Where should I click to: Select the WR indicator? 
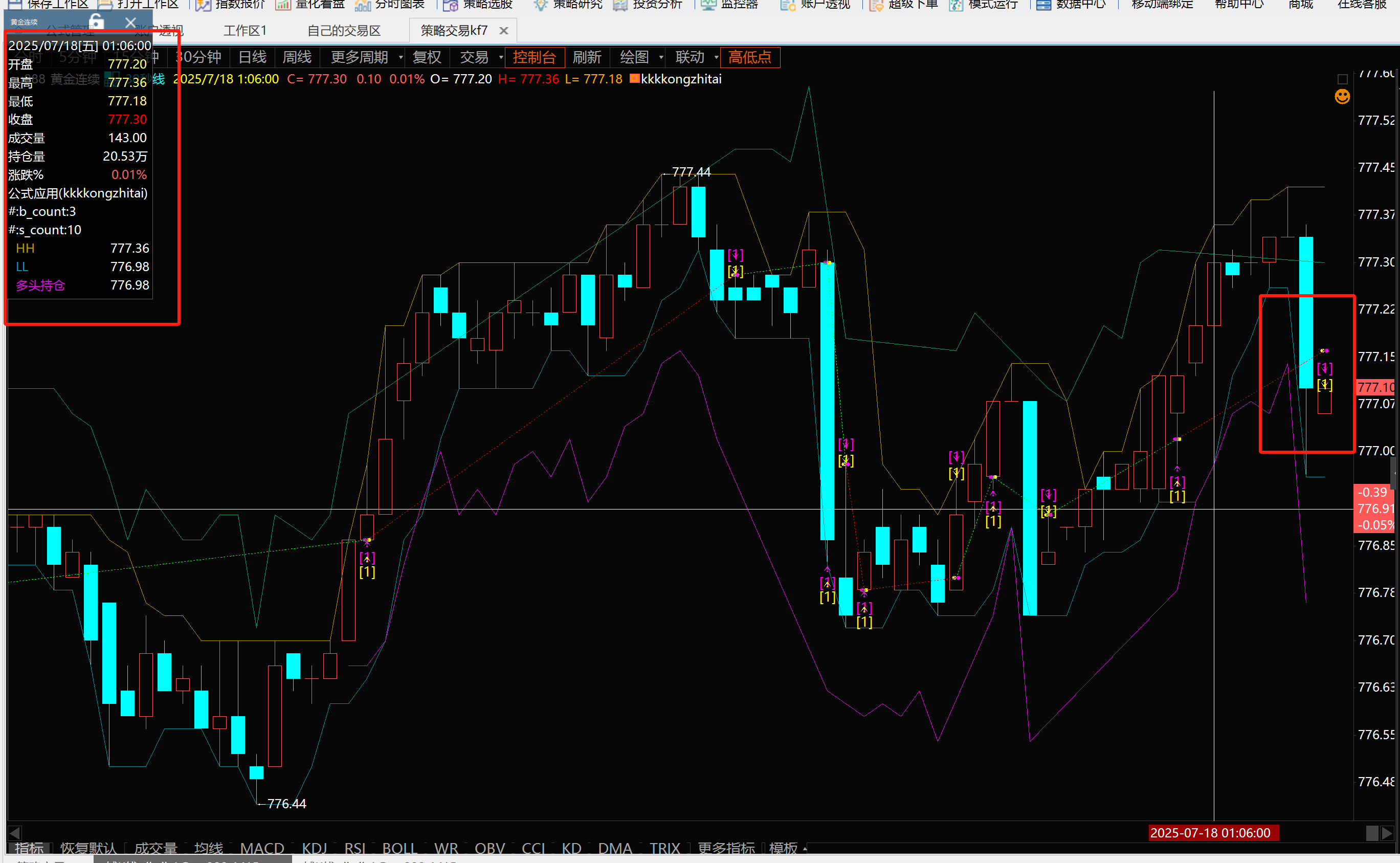point(447,849)
